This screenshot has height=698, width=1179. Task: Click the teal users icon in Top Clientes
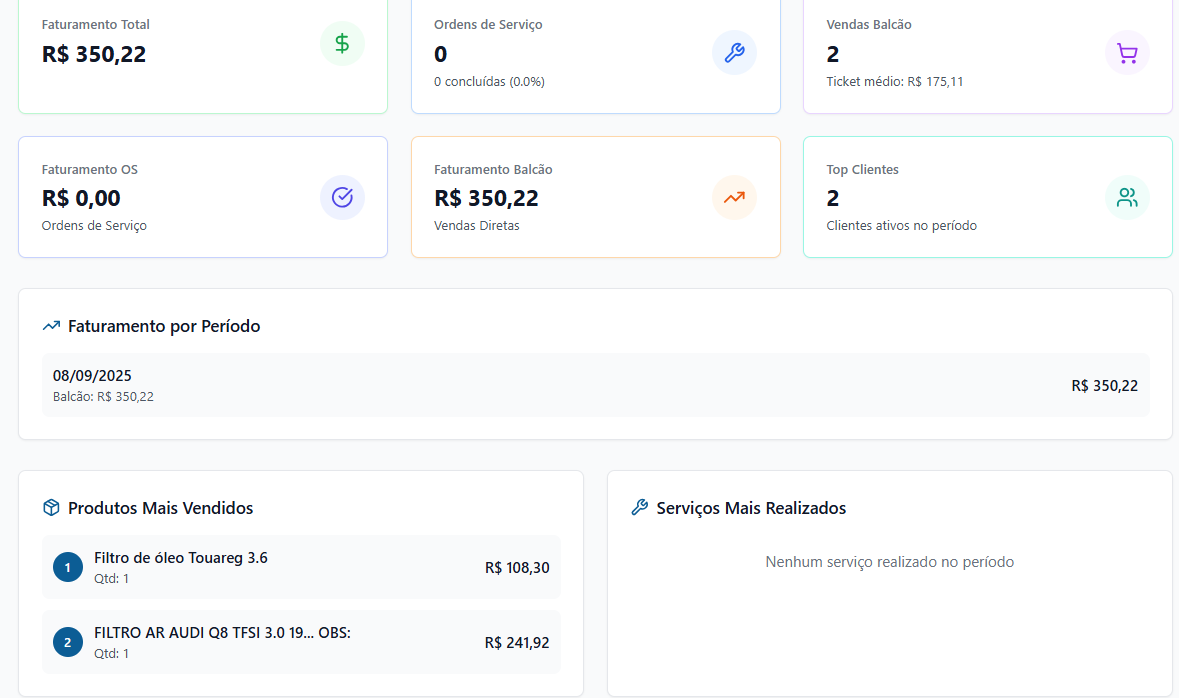tap(1127, 197)
